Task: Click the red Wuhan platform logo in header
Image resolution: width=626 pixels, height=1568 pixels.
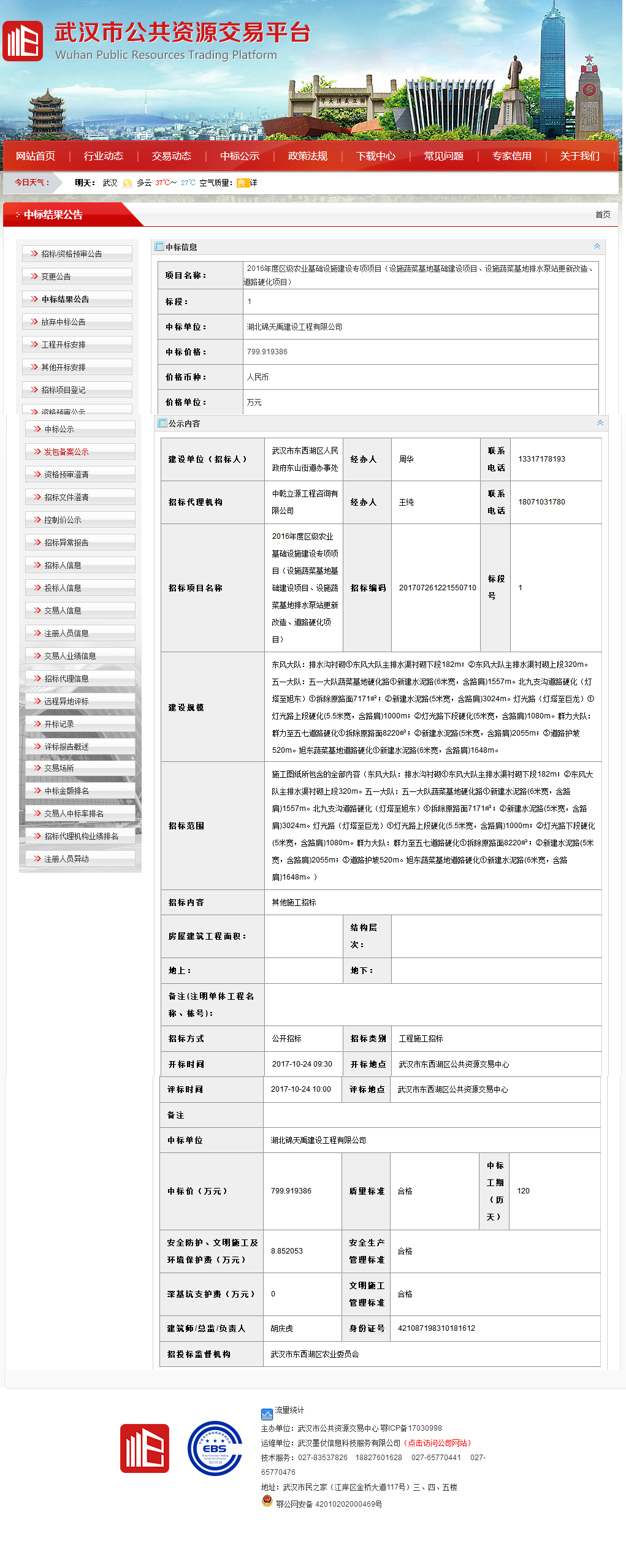Action: tap(23, 41)
